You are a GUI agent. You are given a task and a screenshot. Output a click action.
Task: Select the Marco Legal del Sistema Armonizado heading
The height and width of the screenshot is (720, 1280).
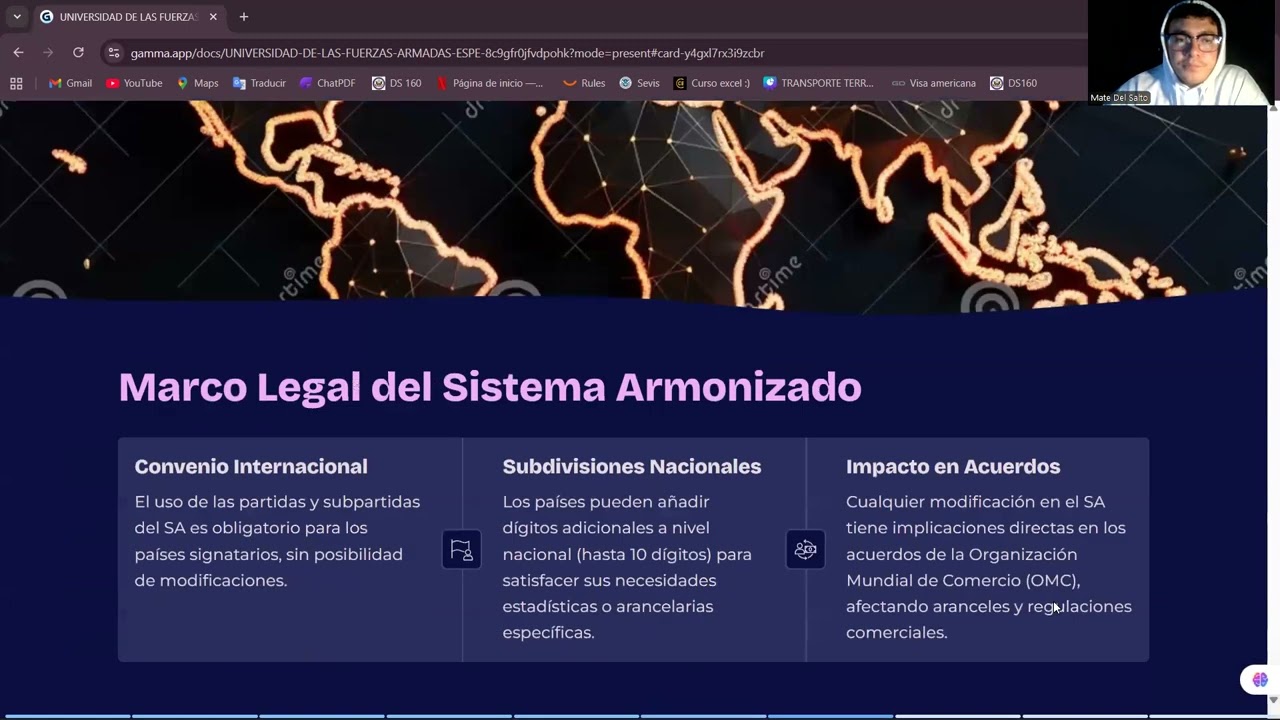(490, 387)
